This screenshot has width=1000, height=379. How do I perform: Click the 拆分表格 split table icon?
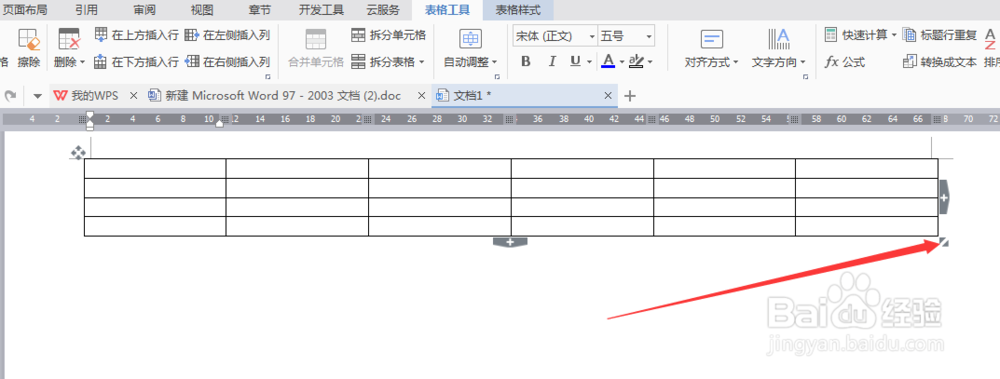(x=358, y=62)
